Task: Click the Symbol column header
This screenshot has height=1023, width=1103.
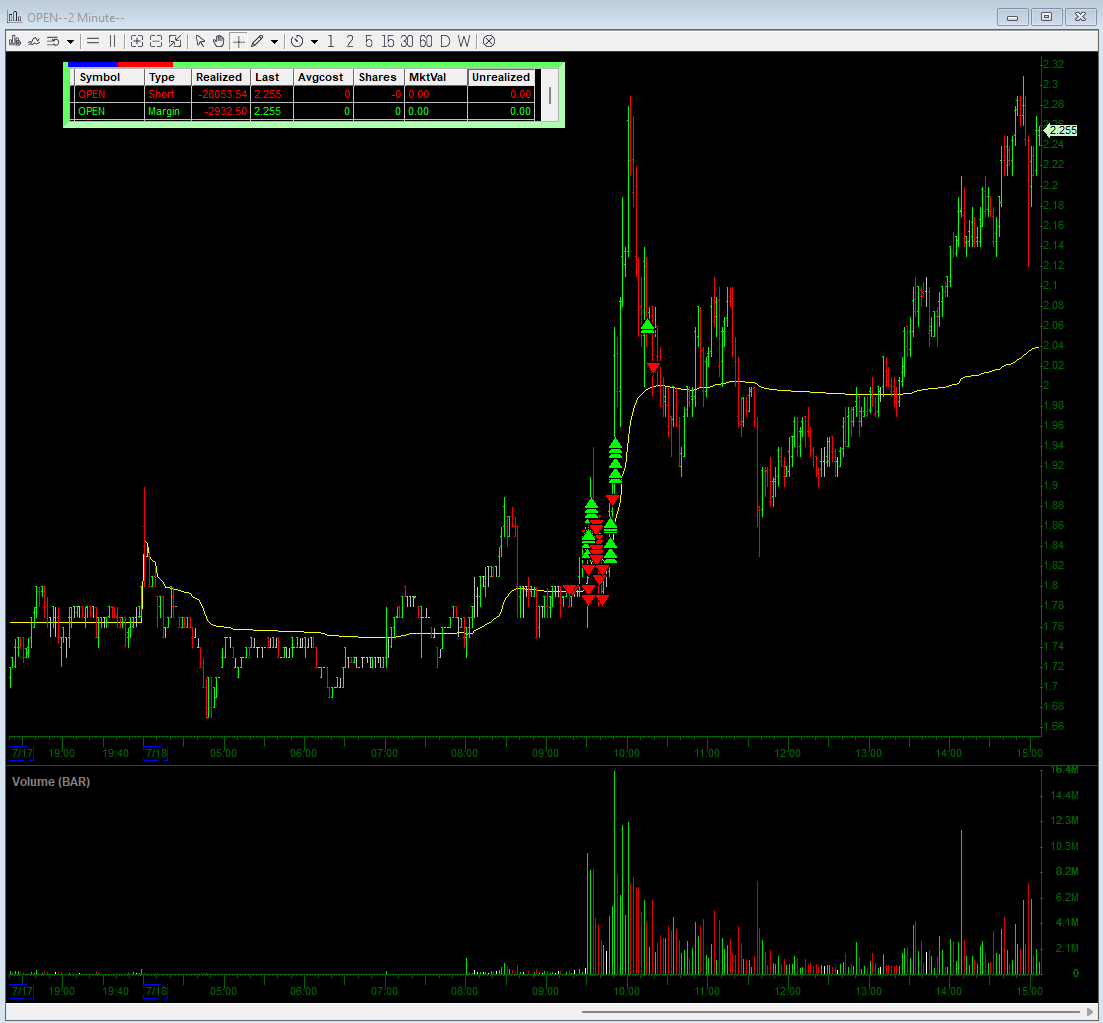Action: [109, 77]
